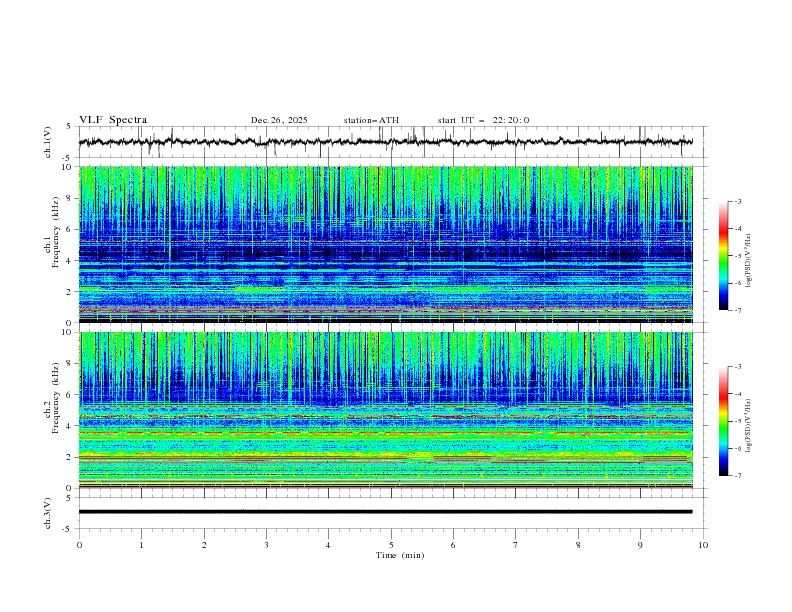
Task: Click the "-5" tick on ch.2 colorbar
Action: pos(737,421)
